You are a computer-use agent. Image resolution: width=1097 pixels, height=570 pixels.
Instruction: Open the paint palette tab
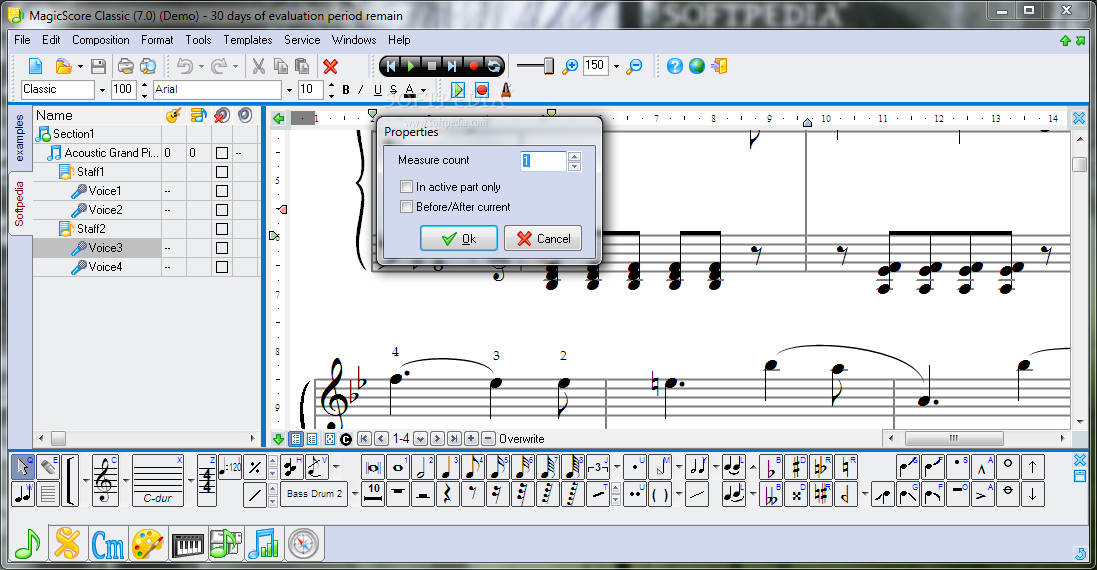pos(148,544)
